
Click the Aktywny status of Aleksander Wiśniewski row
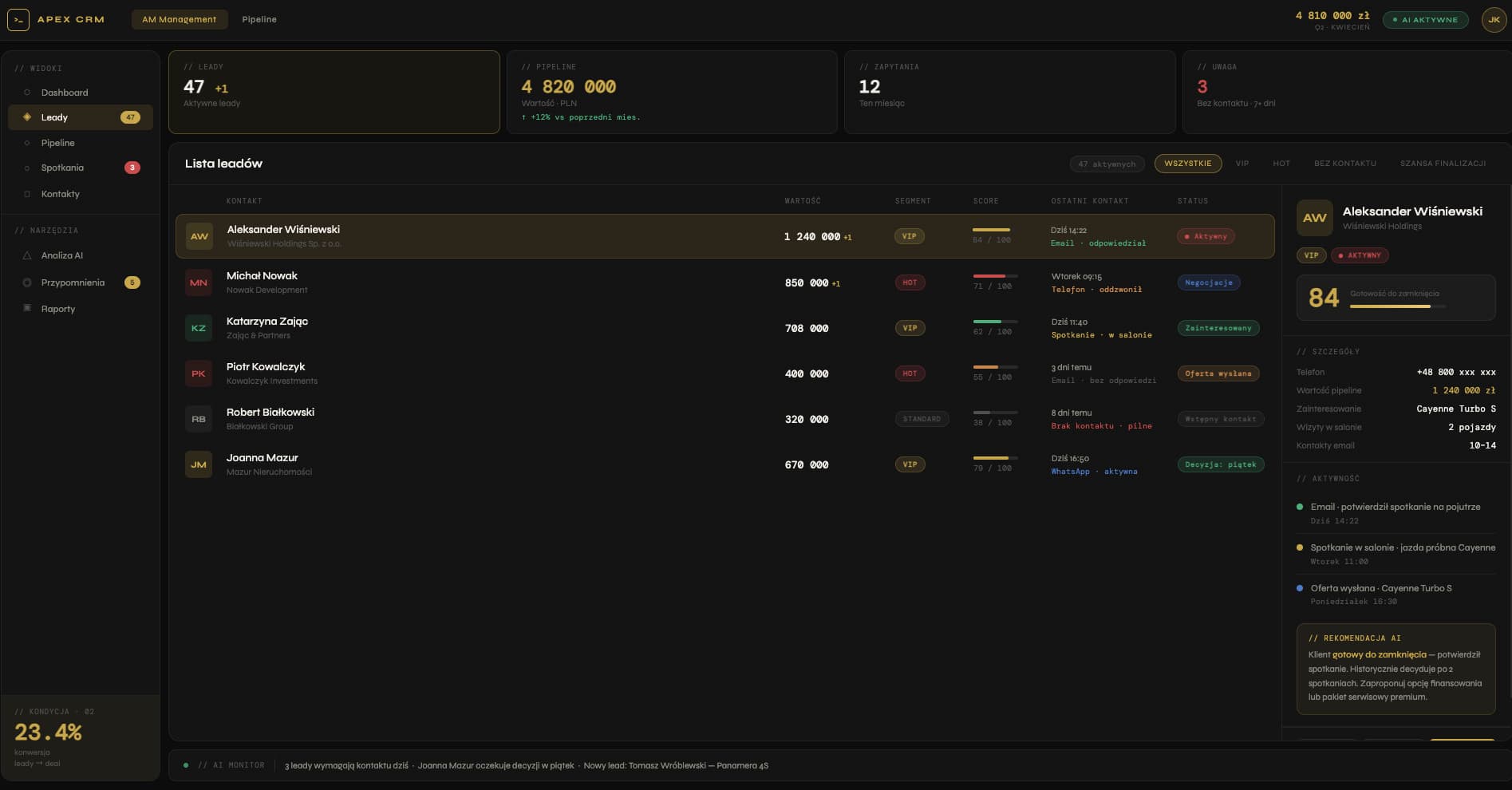[1206, 236]
